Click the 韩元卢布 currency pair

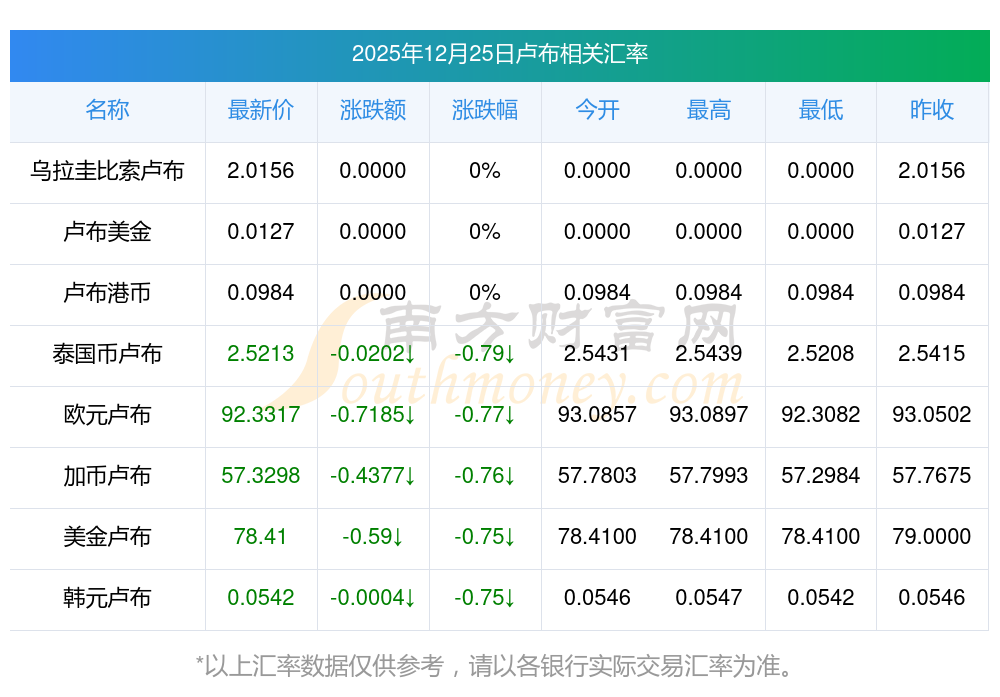[x=107, y=598]
